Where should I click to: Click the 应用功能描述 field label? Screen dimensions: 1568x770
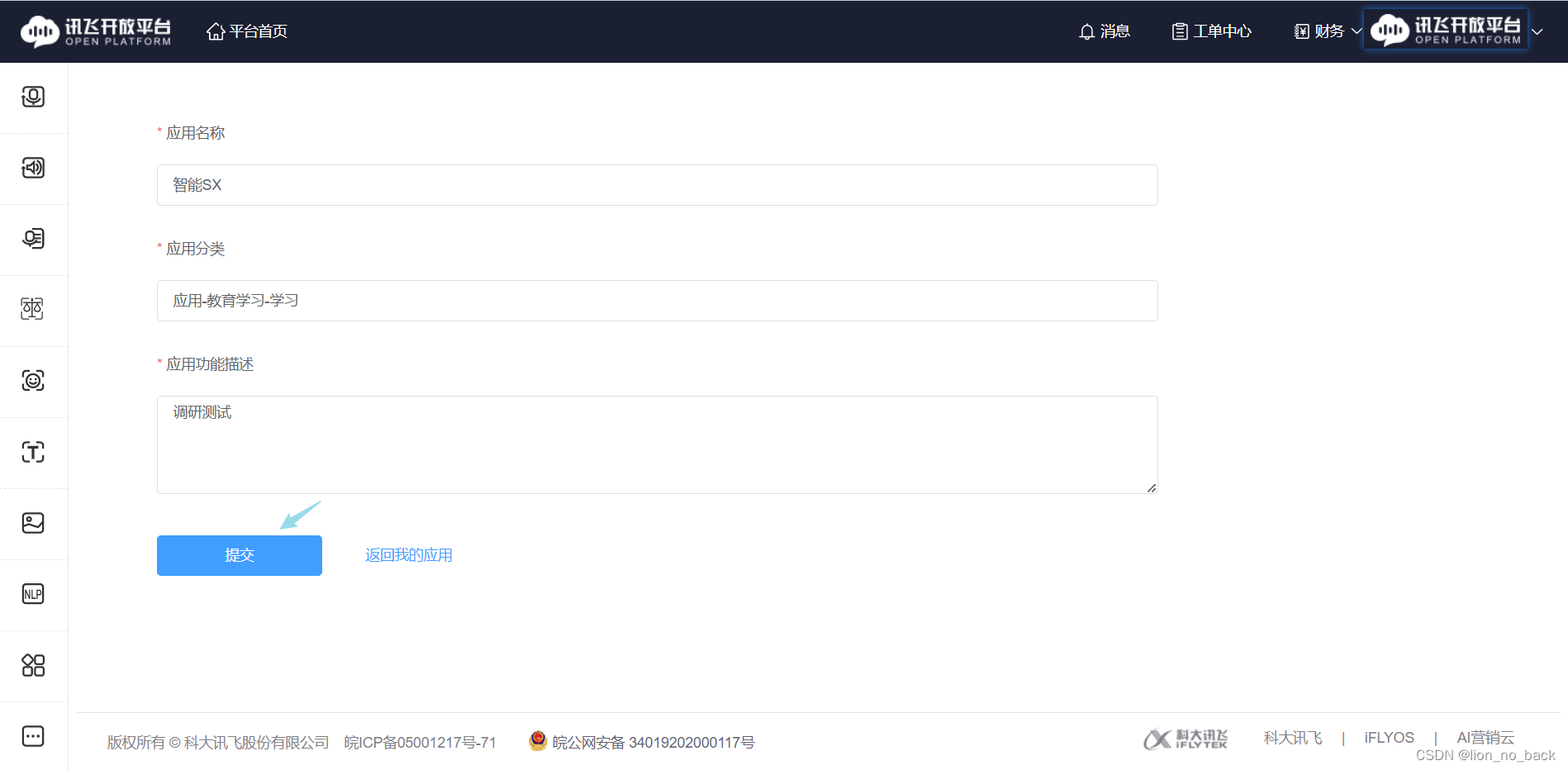coord(210,364)
